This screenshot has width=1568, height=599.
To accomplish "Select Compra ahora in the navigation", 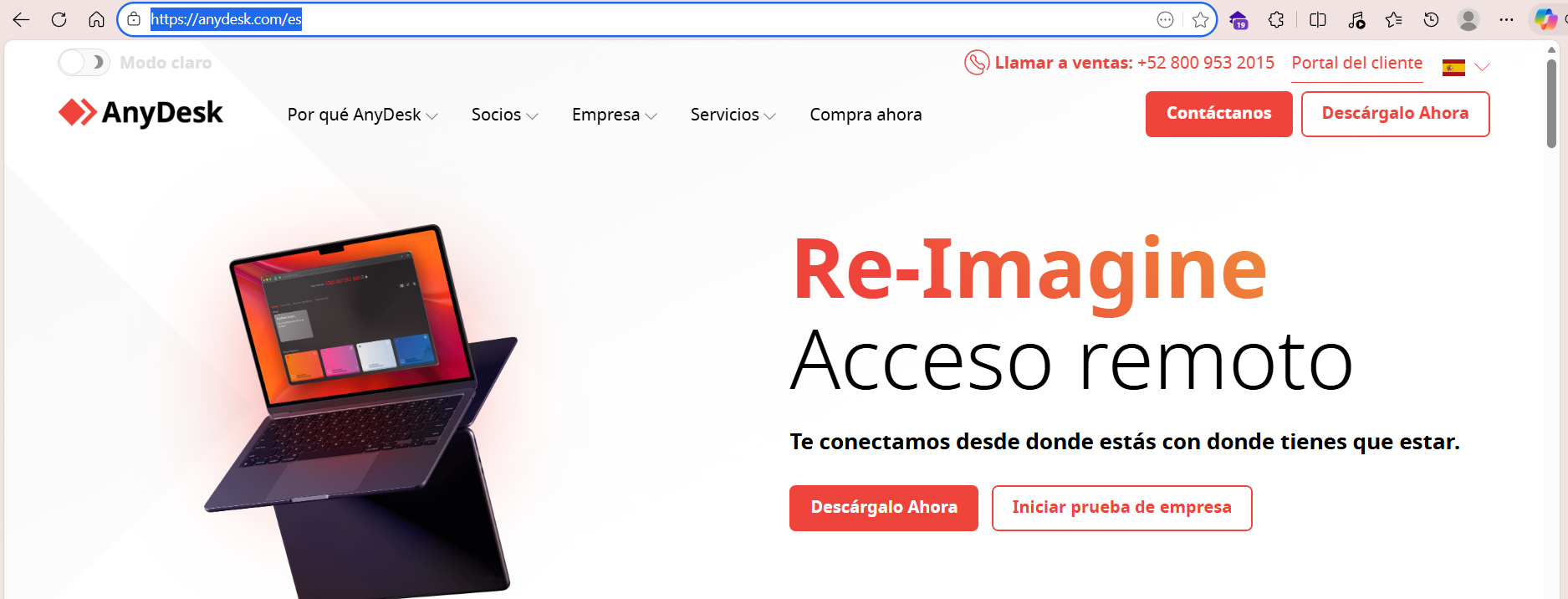I will [866, 115].
